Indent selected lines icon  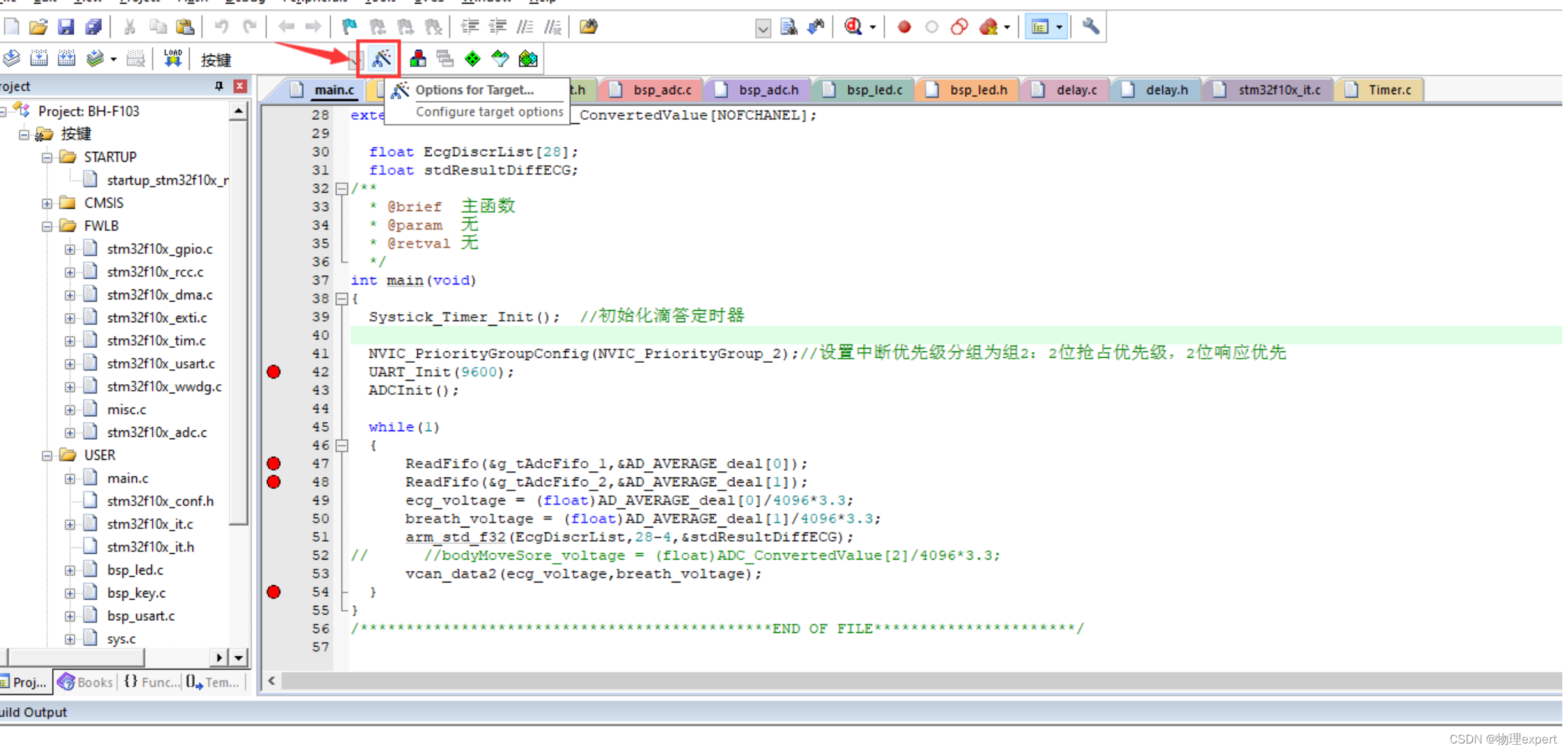click(470, 27)
